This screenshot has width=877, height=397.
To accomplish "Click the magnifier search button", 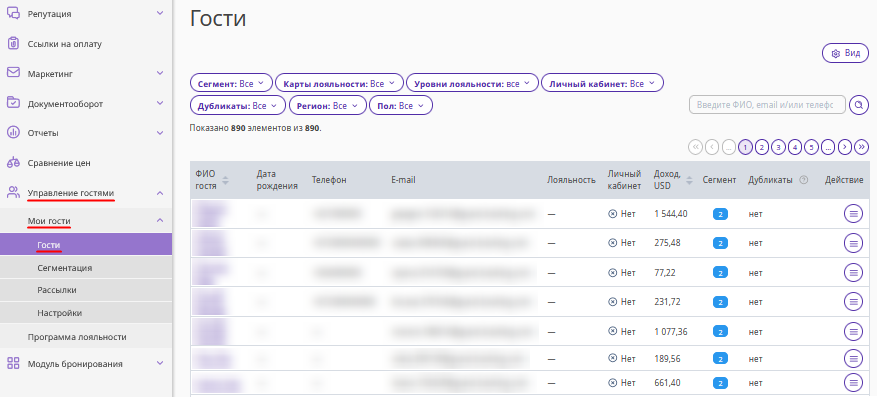I will 859,105.
